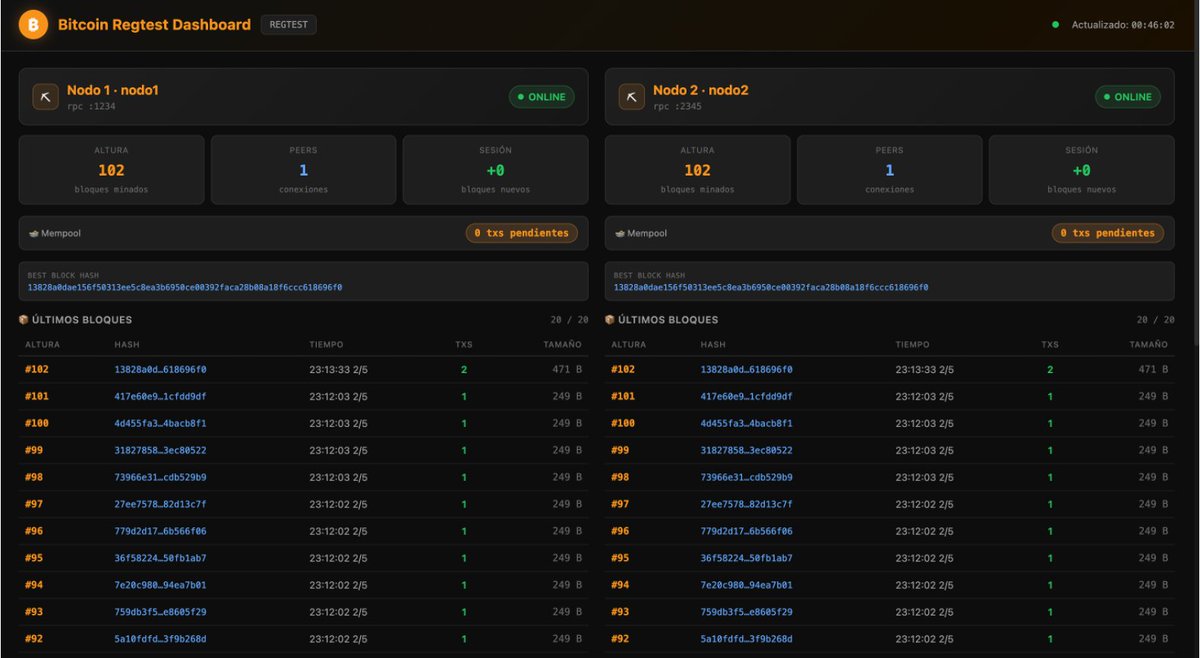Click the box icon beside Nodo 2 Últimos Bloques
The image size is (1200, 658).
[x=610, y=320]
